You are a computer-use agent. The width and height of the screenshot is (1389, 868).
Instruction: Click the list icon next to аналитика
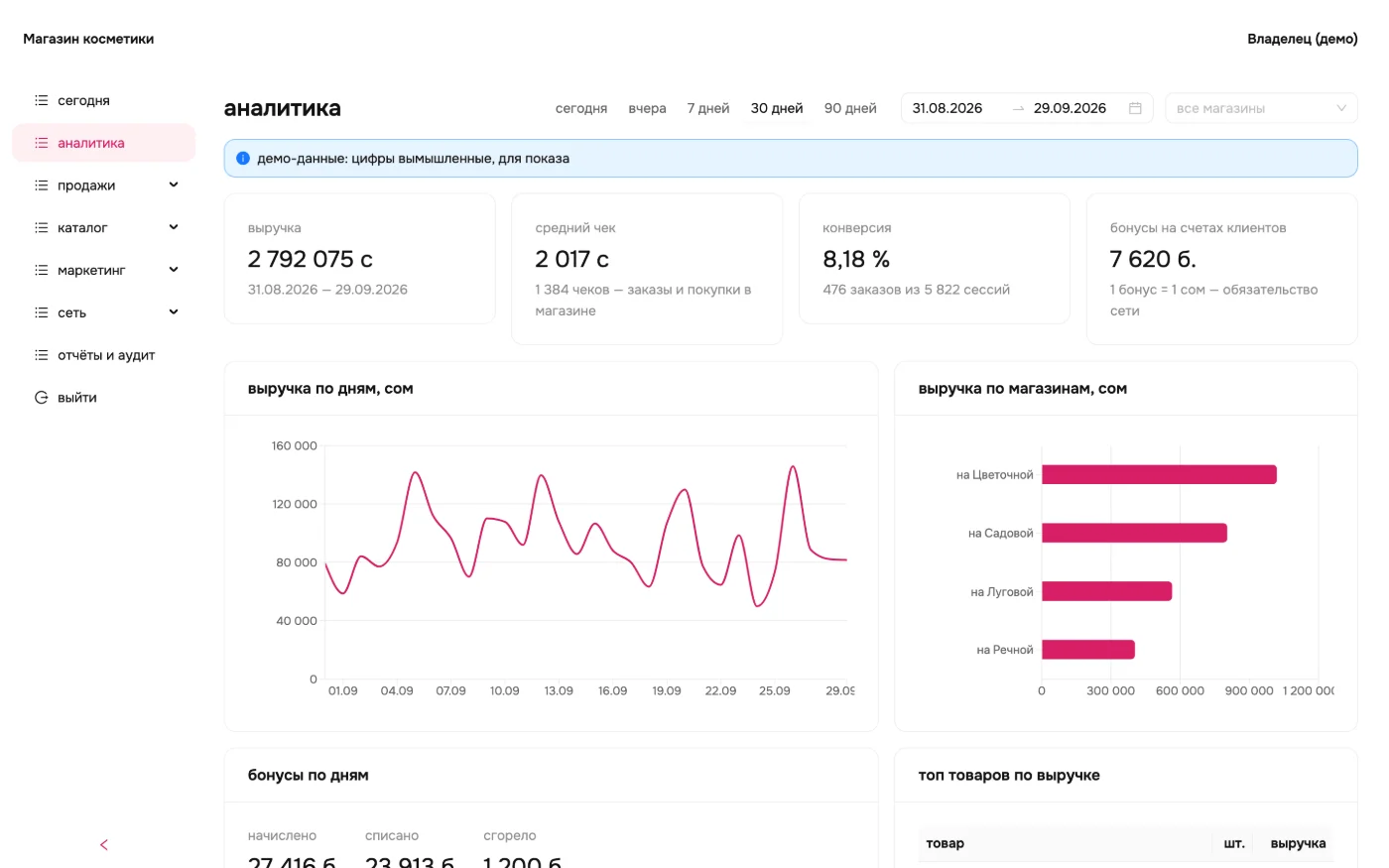41,143
